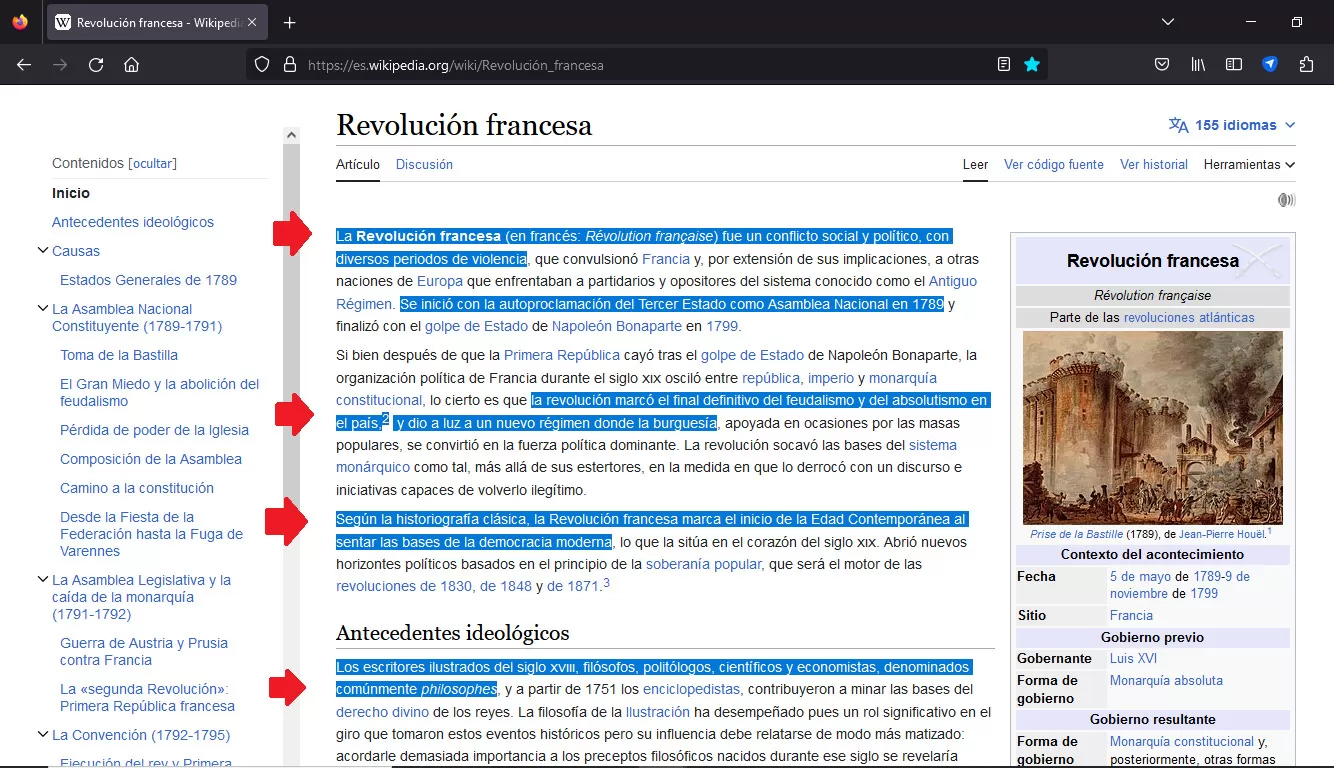Open the Luis XVI infobox link
The width and height of the screenshot is (1334, 768).
1133,658
